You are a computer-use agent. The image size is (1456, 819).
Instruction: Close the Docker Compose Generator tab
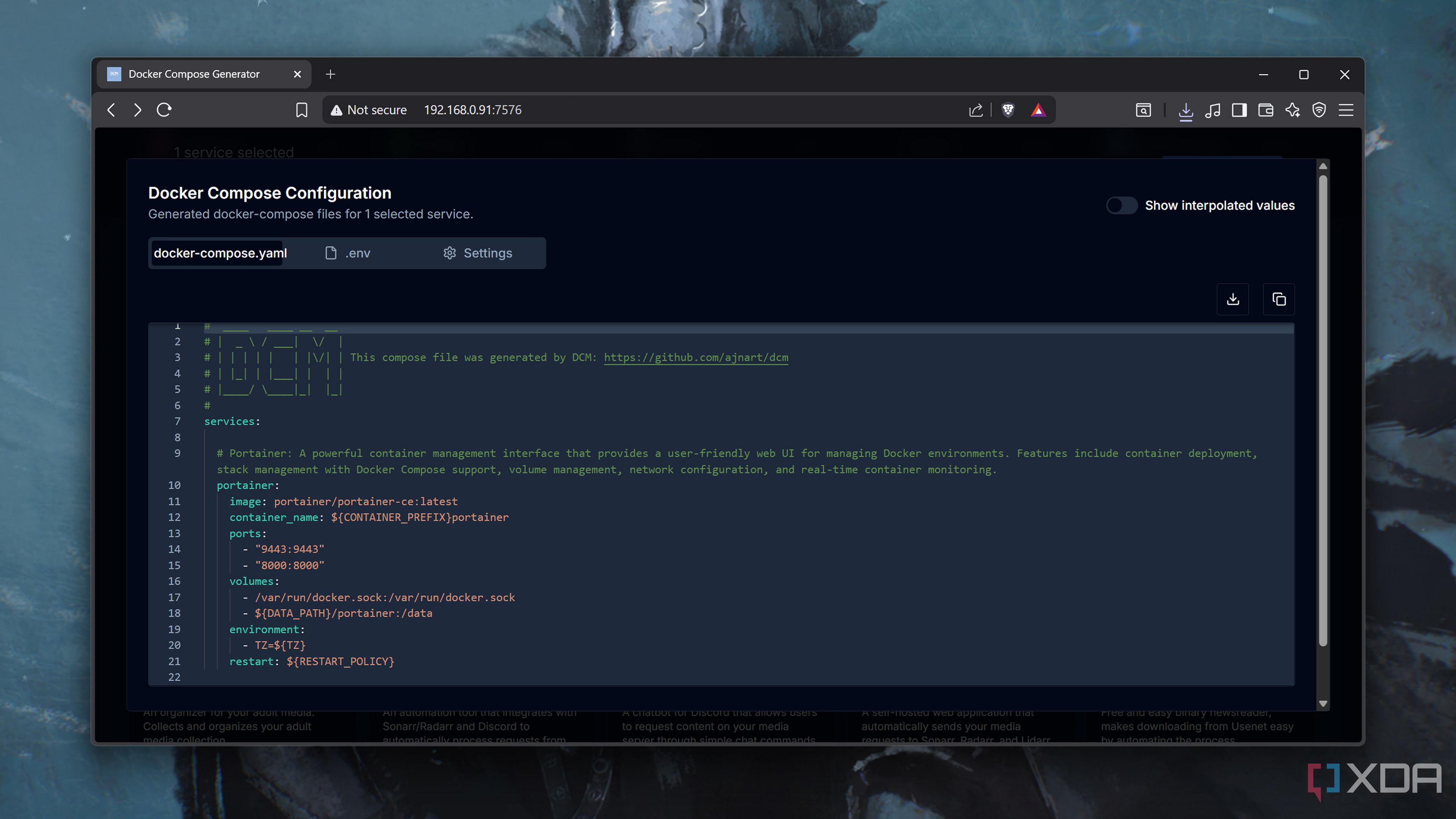[x=298, y=74]
